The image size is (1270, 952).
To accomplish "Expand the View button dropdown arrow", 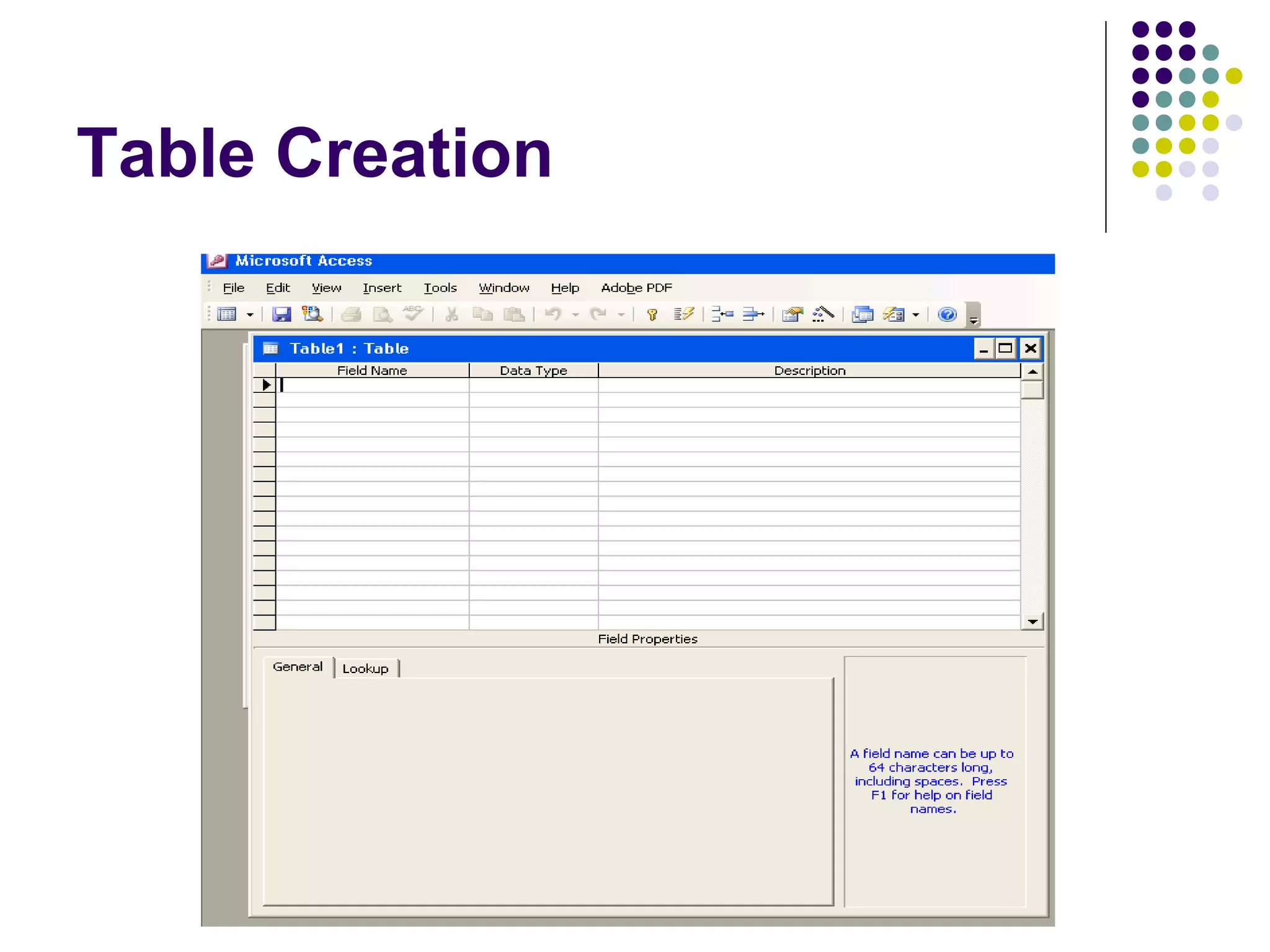I will [x=250, y=315].
